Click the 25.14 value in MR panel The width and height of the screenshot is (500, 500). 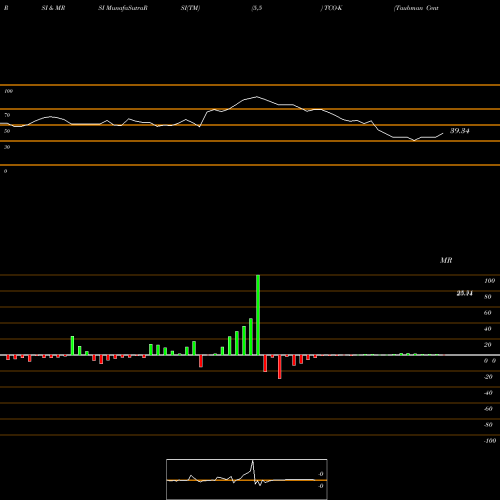464,293
